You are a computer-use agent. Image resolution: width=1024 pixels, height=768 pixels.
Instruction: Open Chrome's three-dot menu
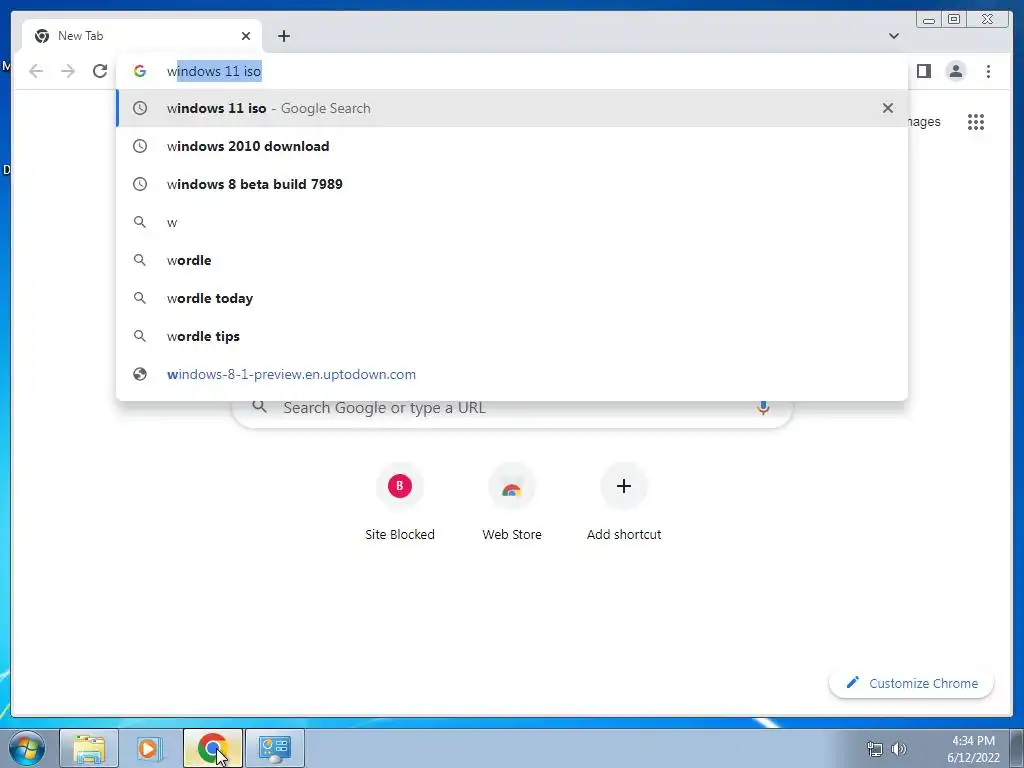988,71
